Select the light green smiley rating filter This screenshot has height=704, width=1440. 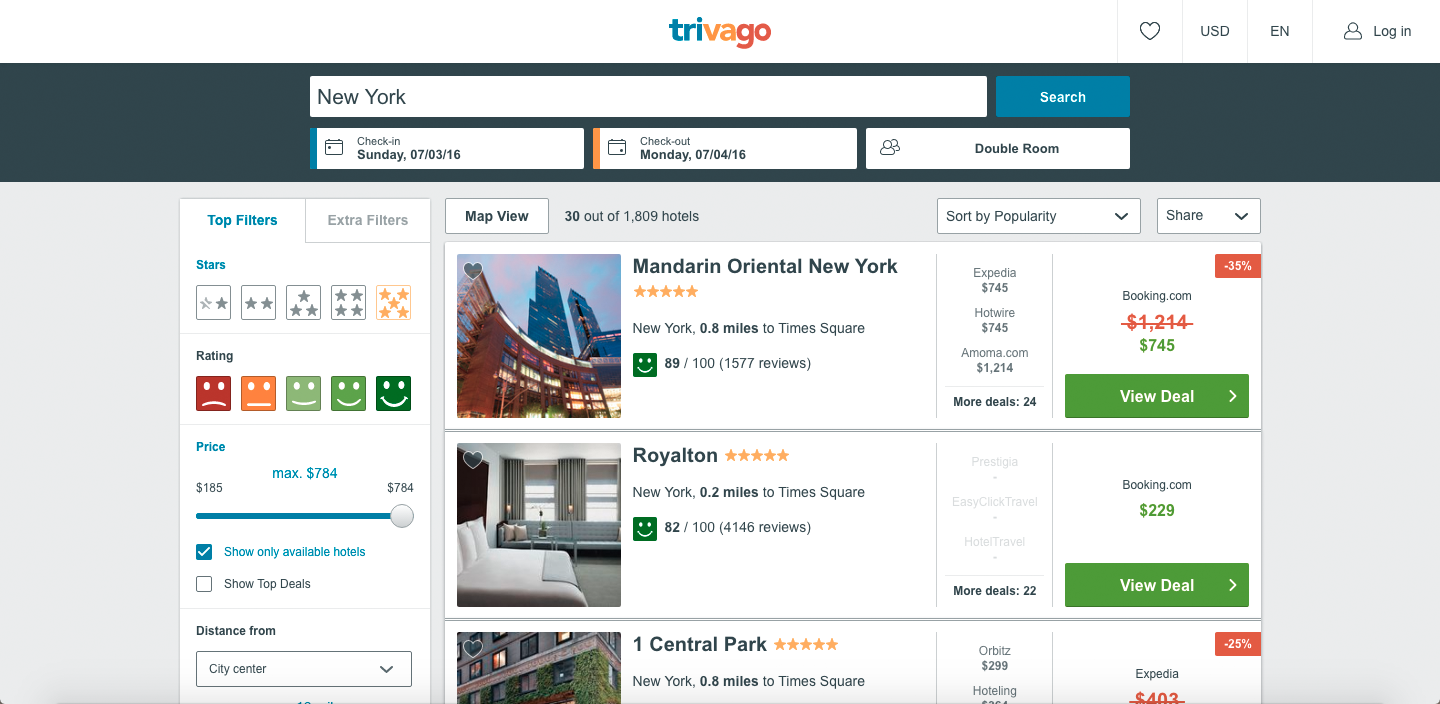coord(304,394)
